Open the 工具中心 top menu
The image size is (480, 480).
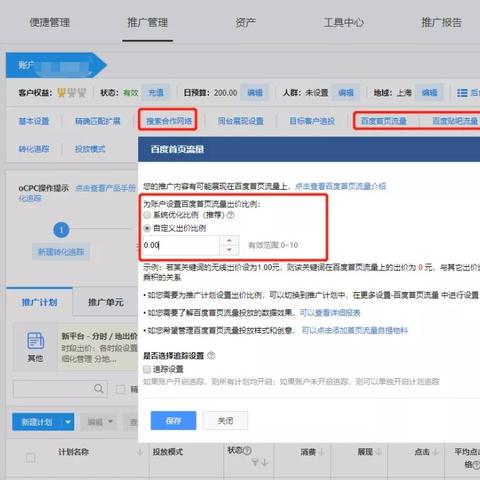(343, 23)
